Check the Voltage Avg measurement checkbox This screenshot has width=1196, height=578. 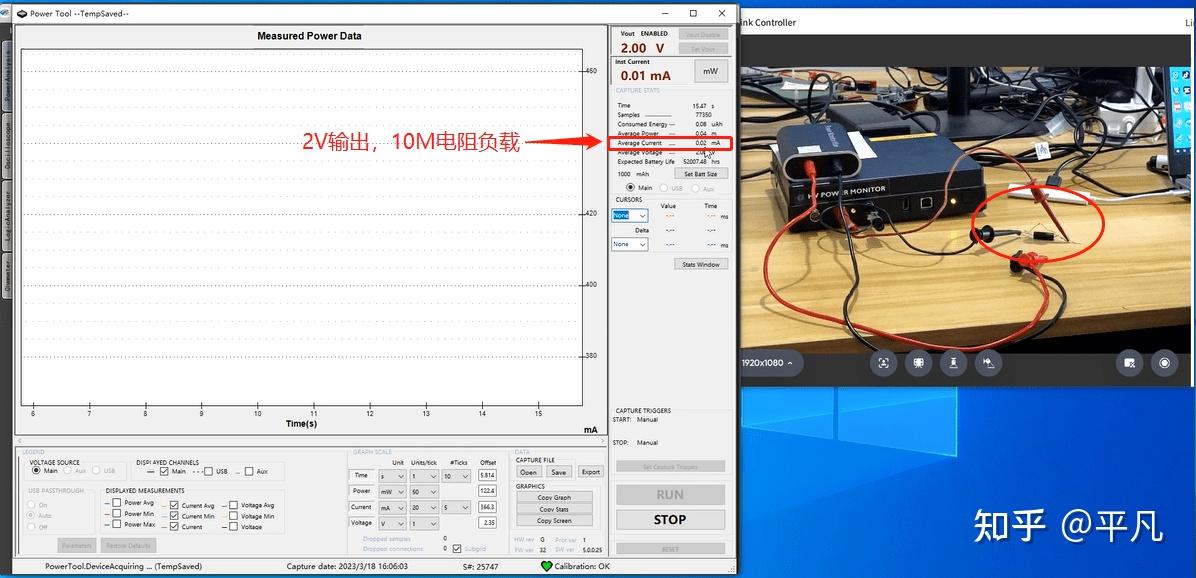231,503
